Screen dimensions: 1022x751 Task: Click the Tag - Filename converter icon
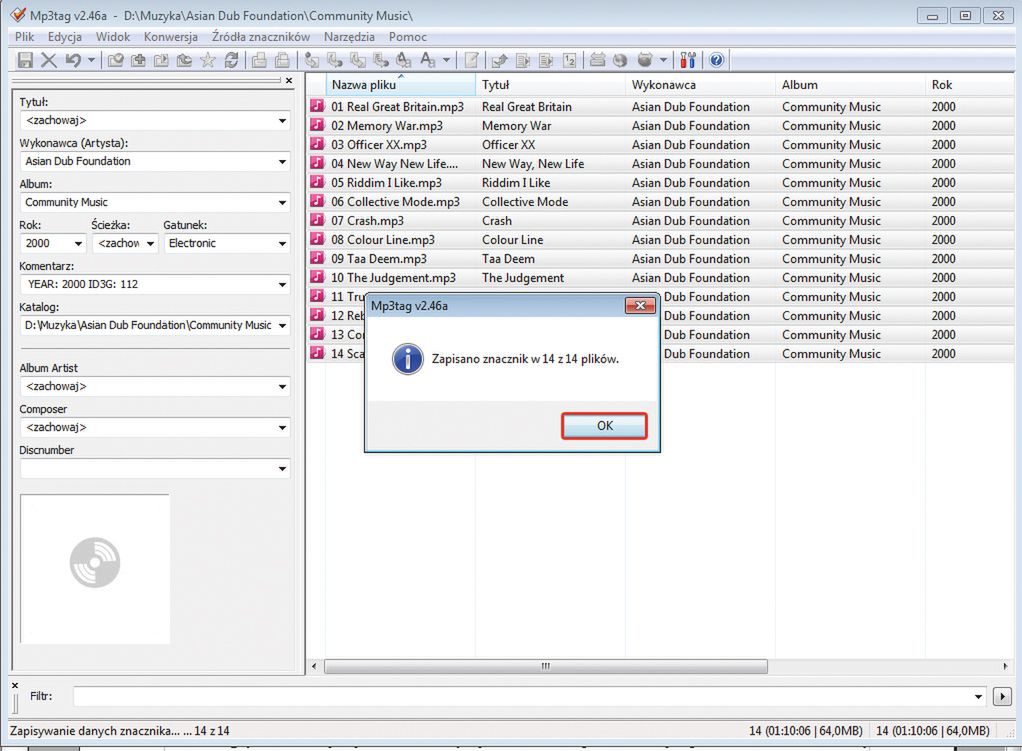click(312, 61)
